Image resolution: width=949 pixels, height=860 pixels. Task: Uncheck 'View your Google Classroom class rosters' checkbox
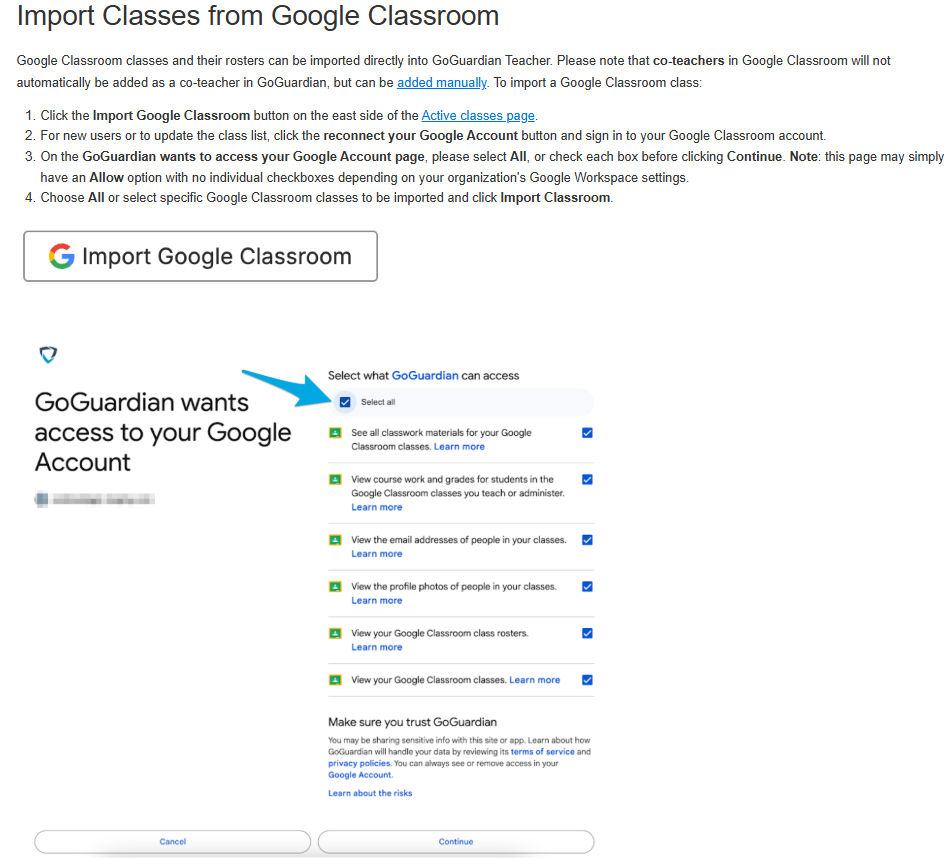587,633
